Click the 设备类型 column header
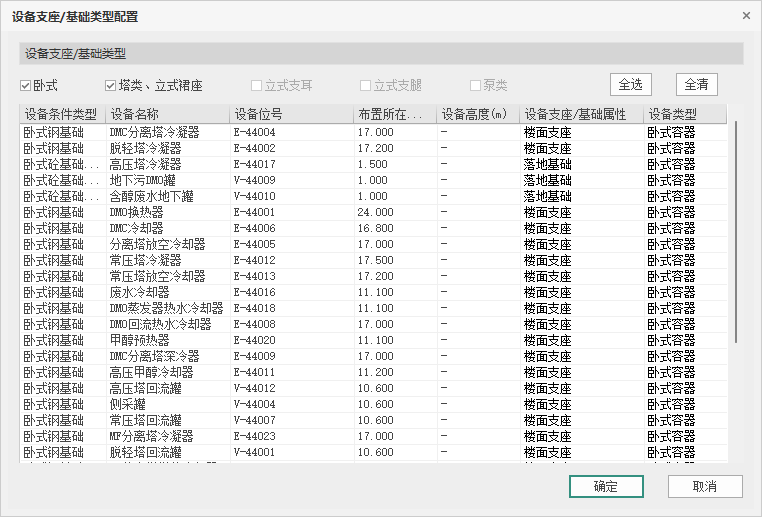Image resolution: width=762 pixels, height=517 pixels. [684, 114]
